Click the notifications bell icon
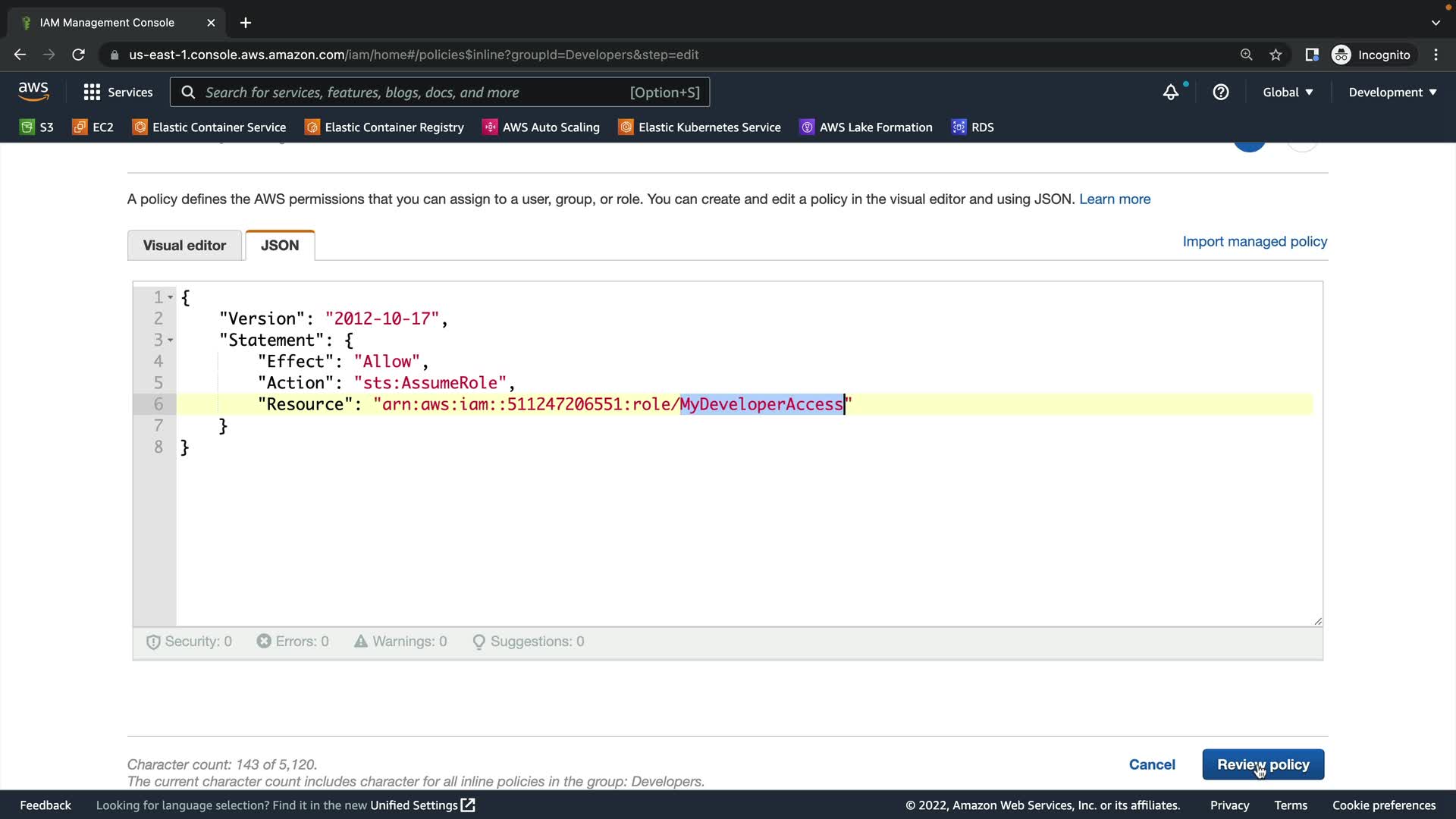Image resolution: width=1456 pixels, height=819 pixels. coord(1171,93)
